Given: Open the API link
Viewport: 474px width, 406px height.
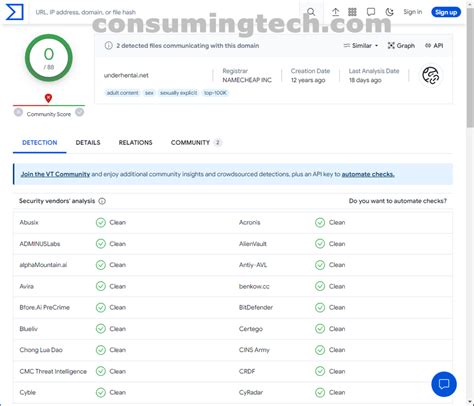Looking at the screenshot, I should [434, 46].
